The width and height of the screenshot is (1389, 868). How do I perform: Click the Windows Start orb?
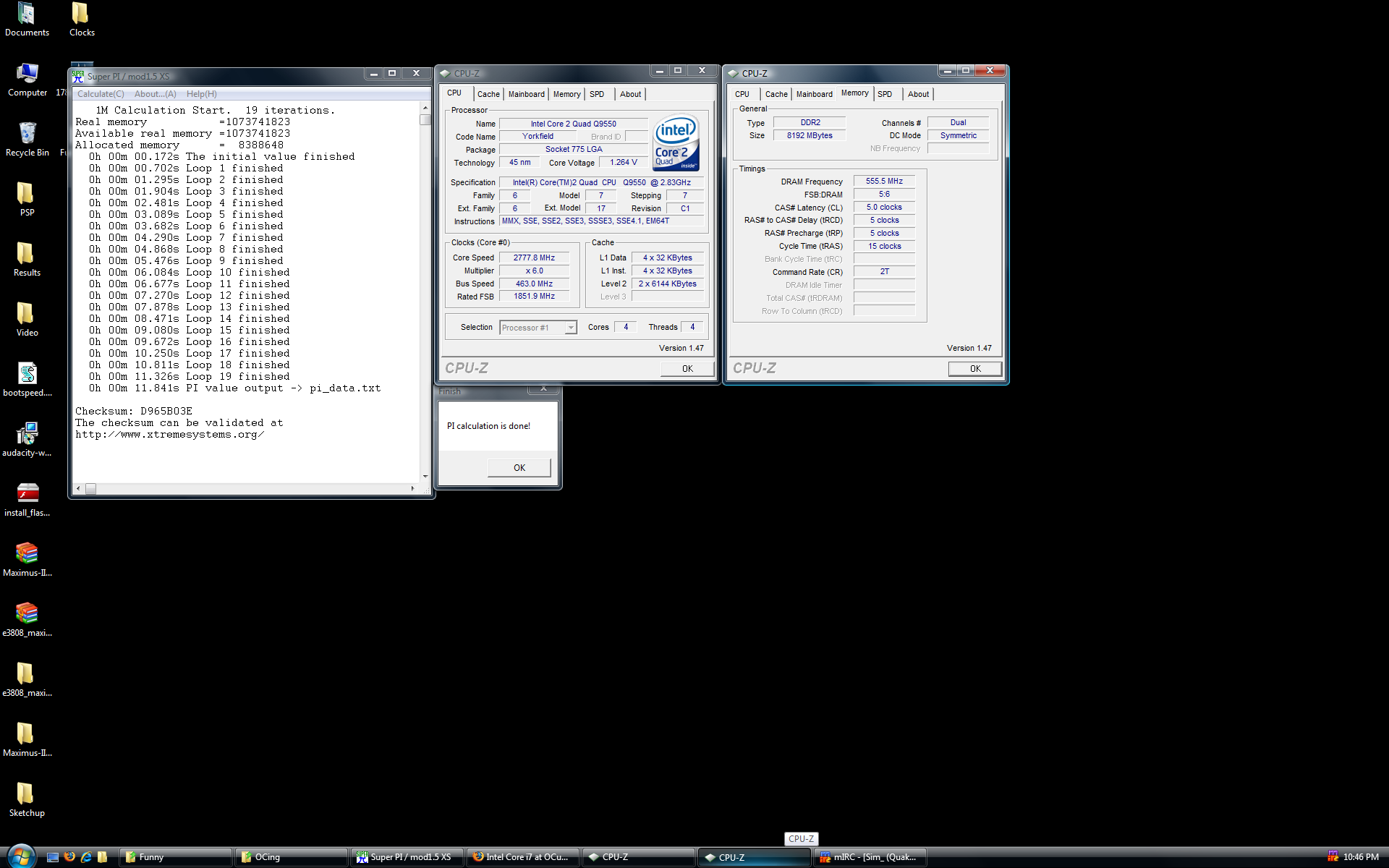point(20,856)
